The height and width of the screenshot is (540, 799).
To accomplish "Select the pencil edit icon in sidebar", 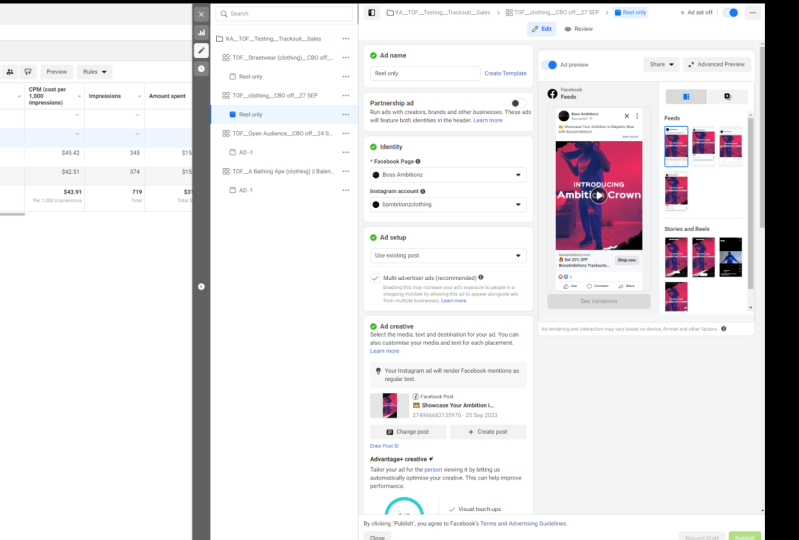I will tap(201, 50).
